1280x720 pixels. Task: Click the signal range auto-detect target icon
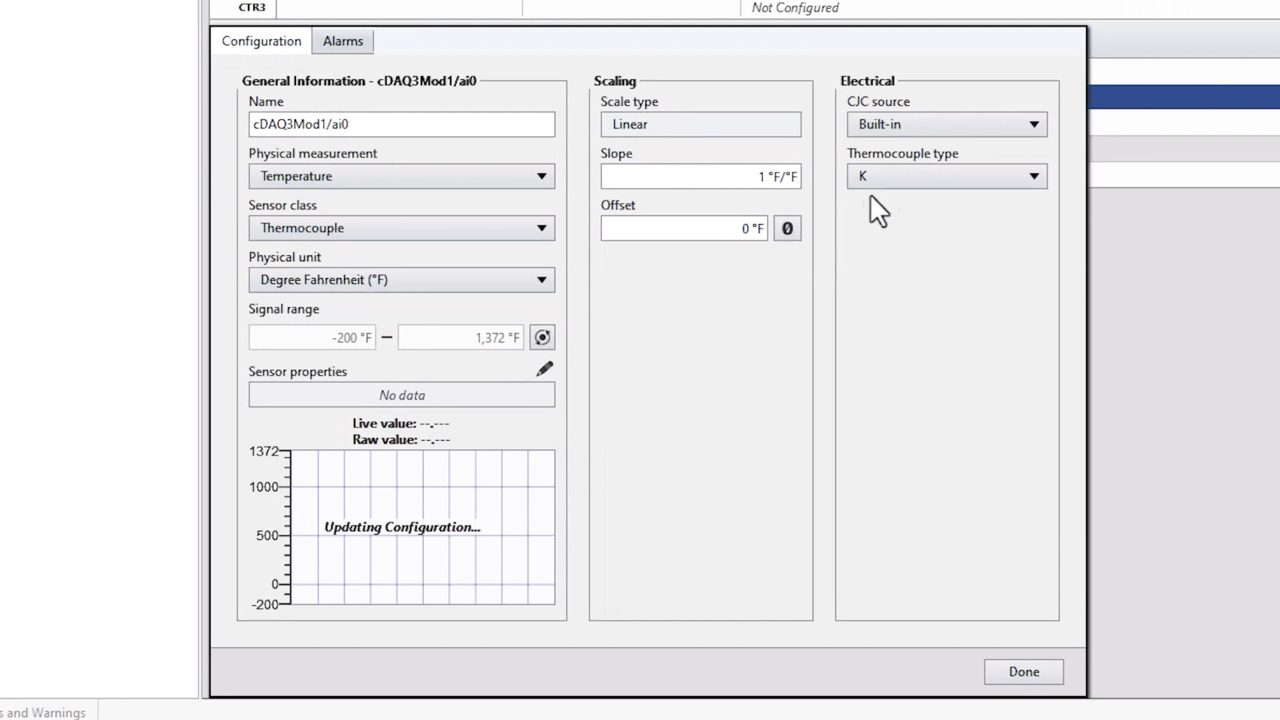(x=542, y=338)
